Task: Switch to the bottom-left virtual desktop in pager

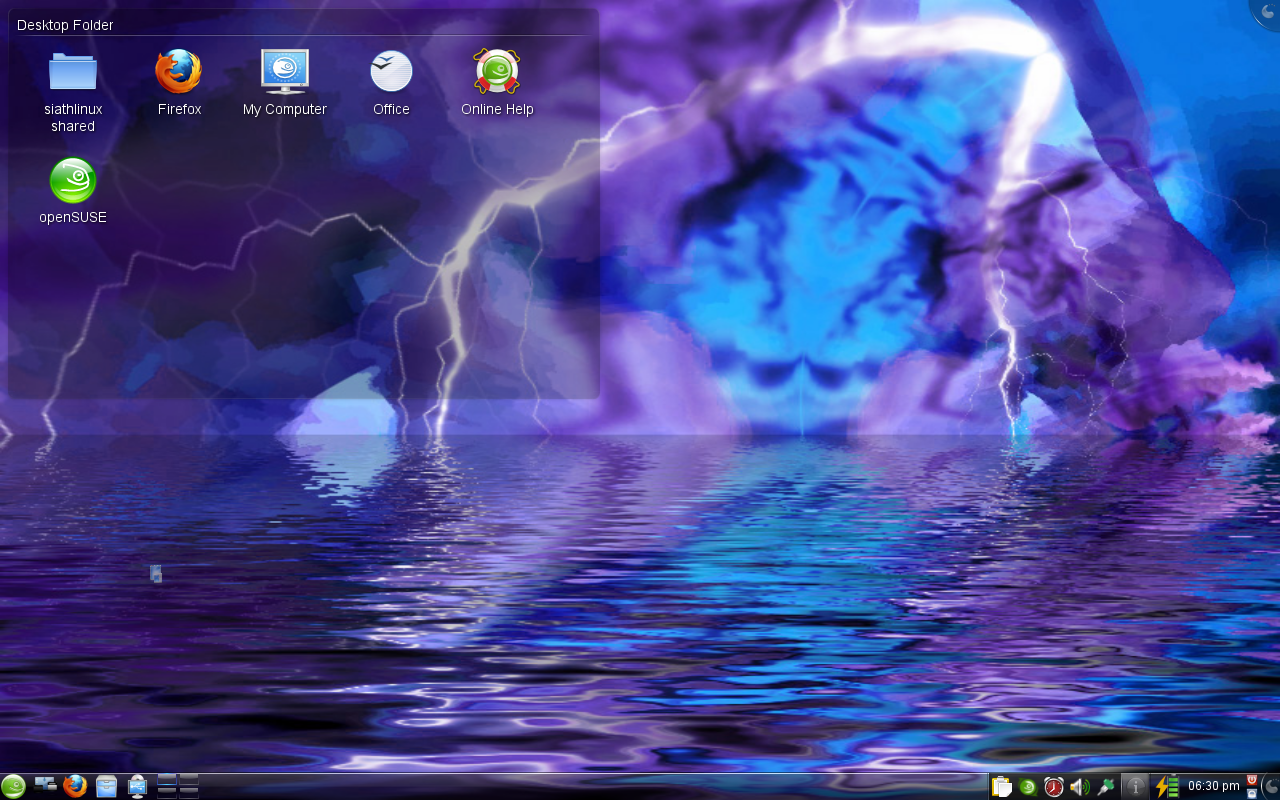Action: tap(167, 793)
